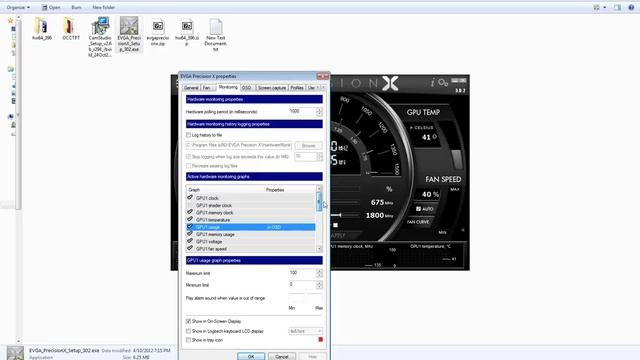Click the graph list scrollbar thumb
Viewport: 640px width, 360px height.
pyautogui.click(x=319, y=201)
